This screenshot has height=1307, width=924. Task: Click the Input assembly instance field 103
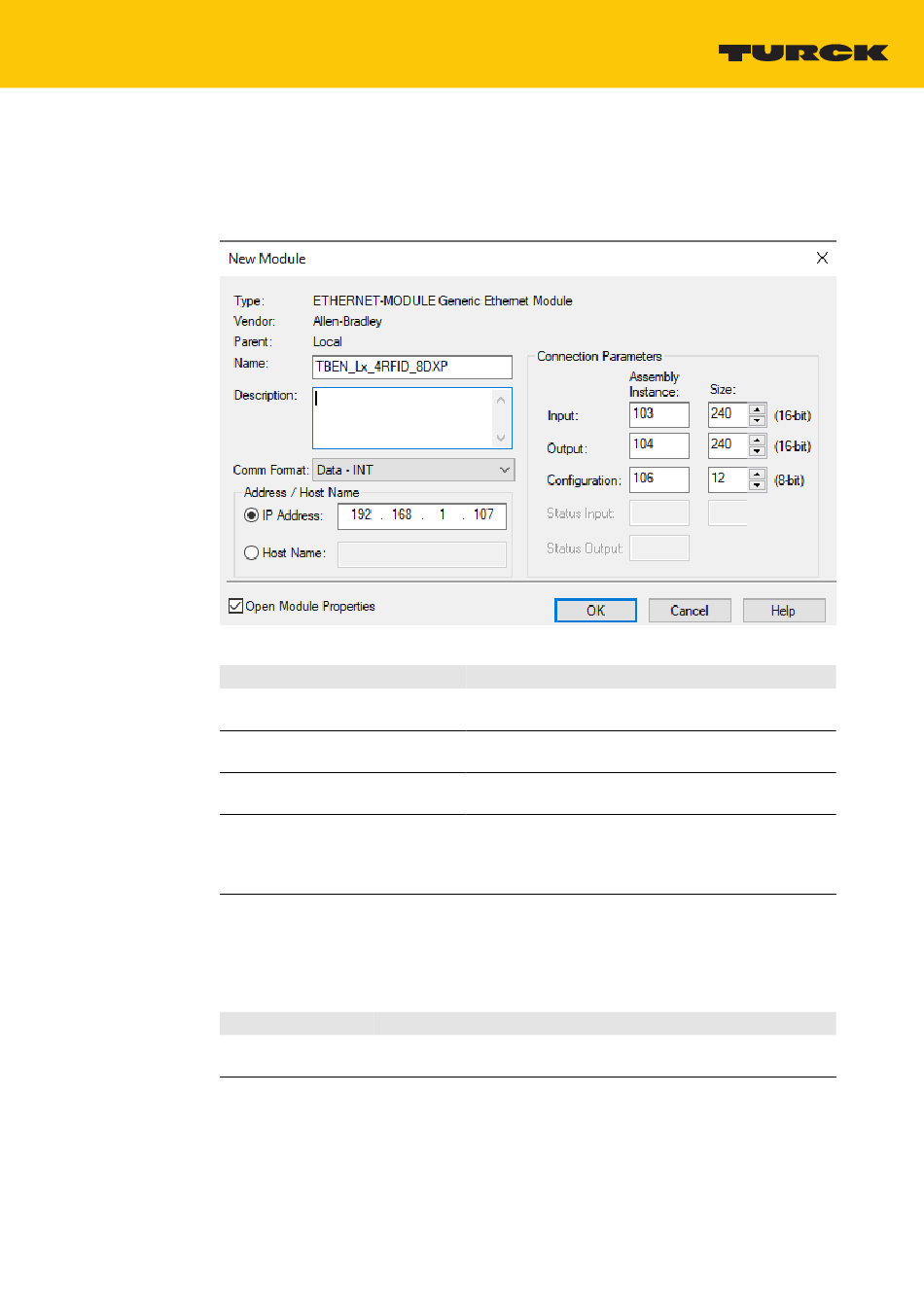[659, 414]
